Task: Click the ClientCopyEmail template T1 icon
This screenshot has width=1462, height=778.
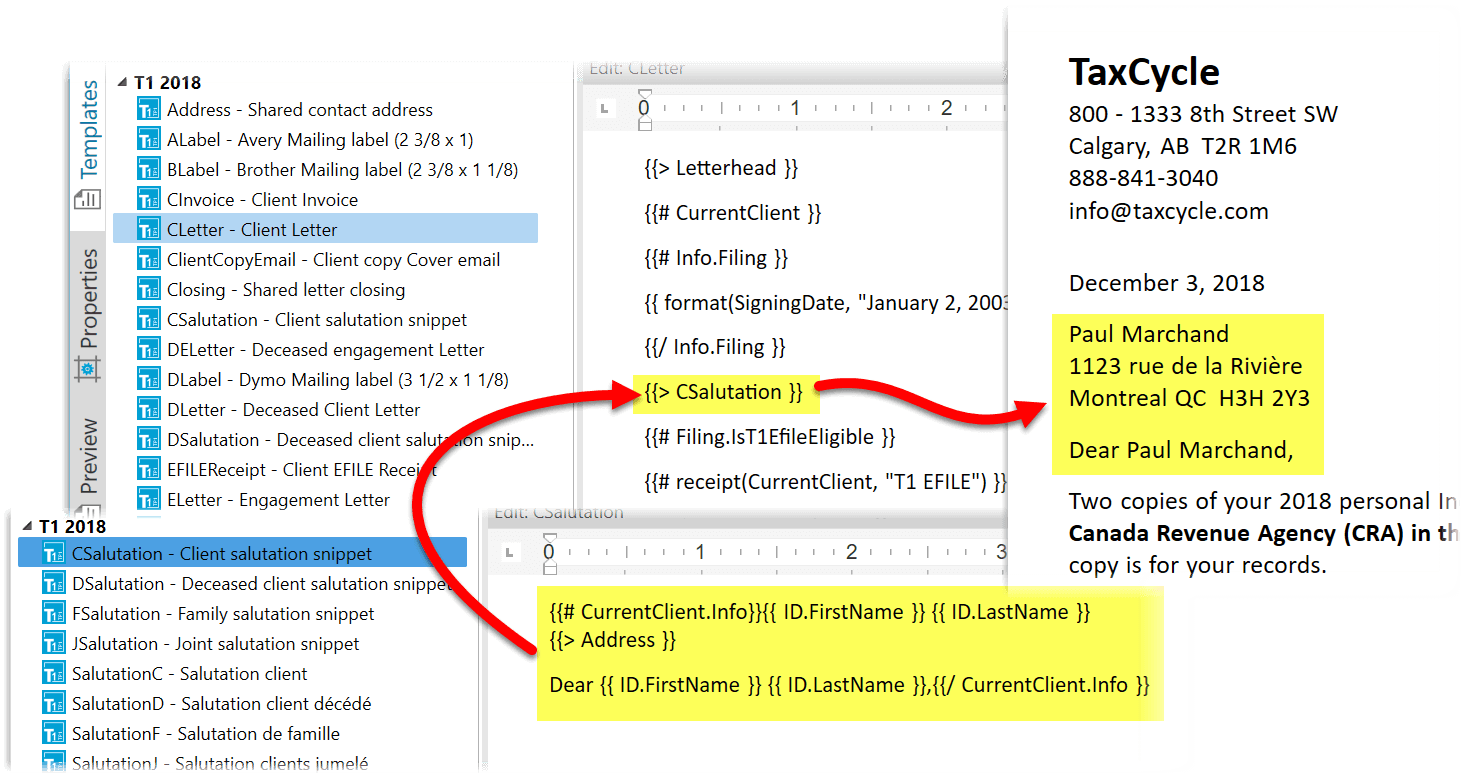Action: pos(149,260)
